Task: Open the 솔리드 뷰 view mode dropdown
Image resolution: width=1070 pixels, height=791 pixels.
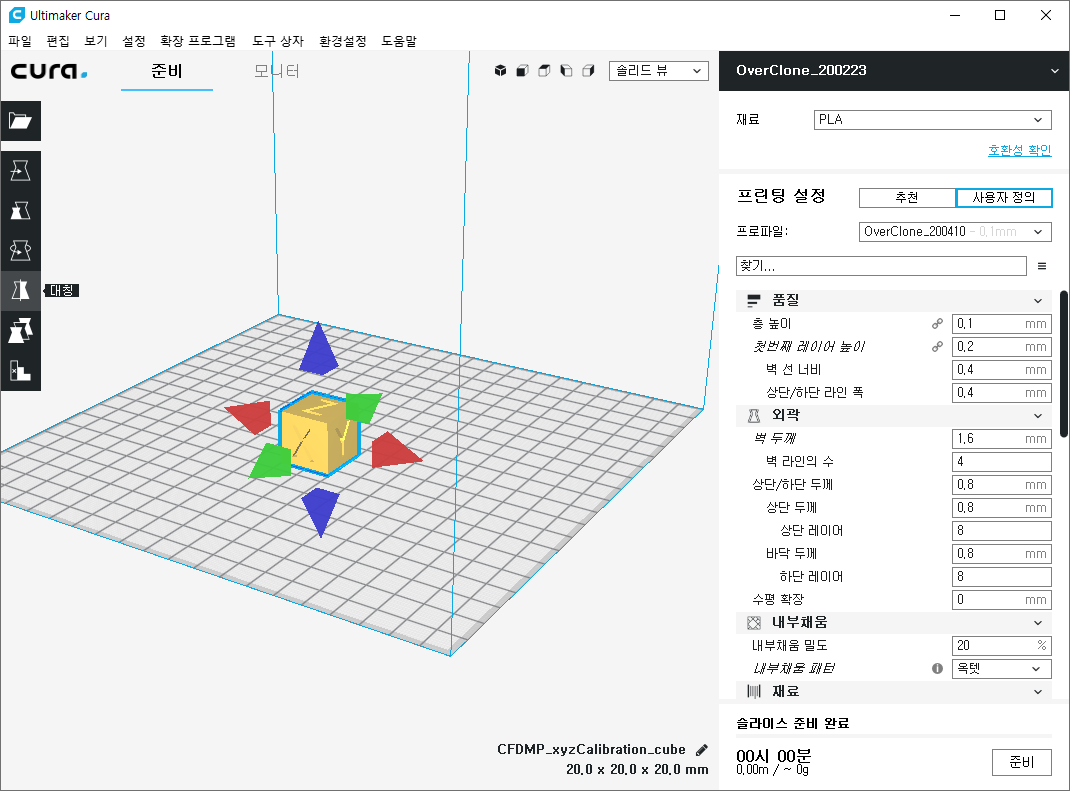Action: [x=659, y=70]
